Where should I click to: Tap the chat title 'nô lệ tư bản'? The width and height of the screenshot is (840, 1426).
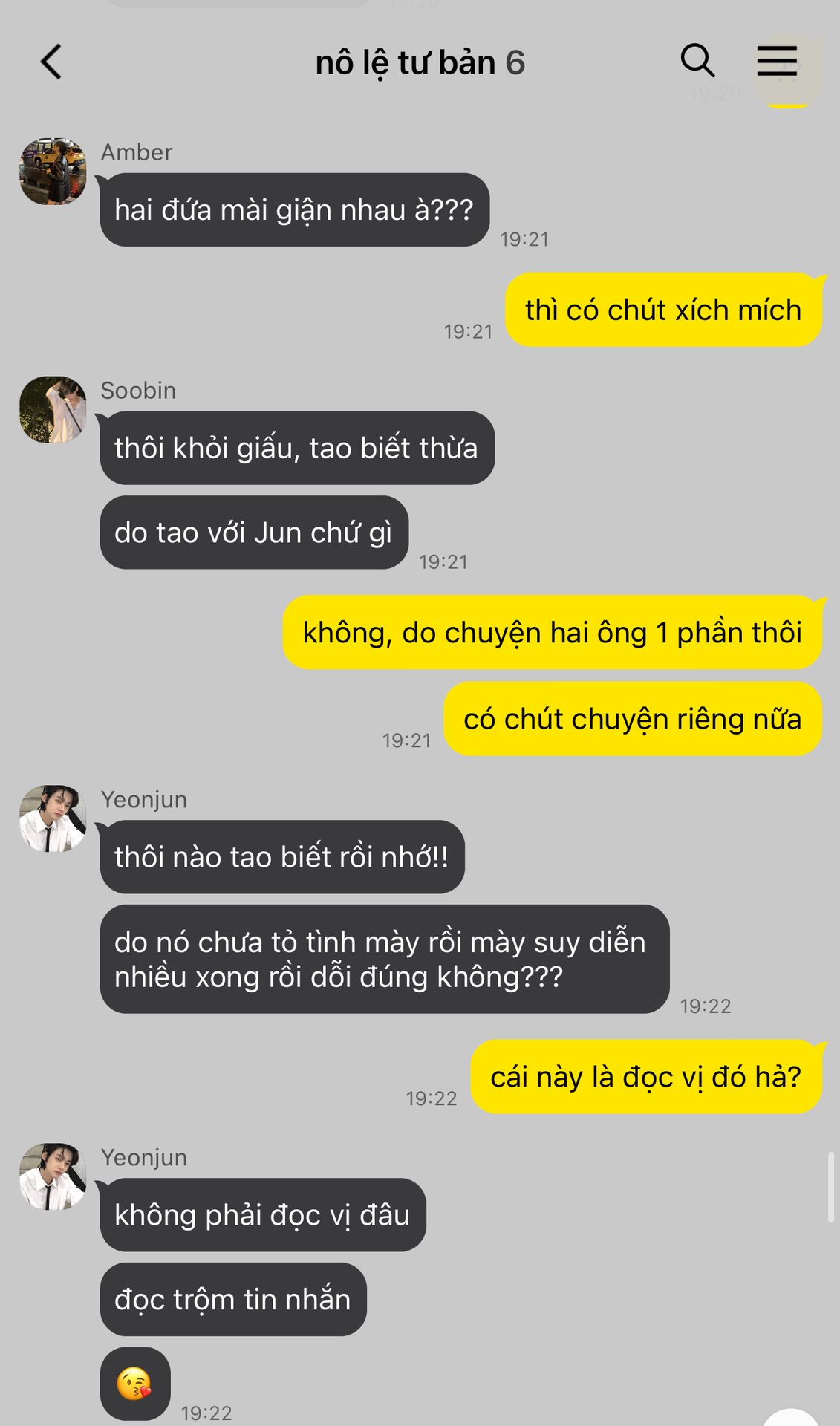tap(405, 63)
